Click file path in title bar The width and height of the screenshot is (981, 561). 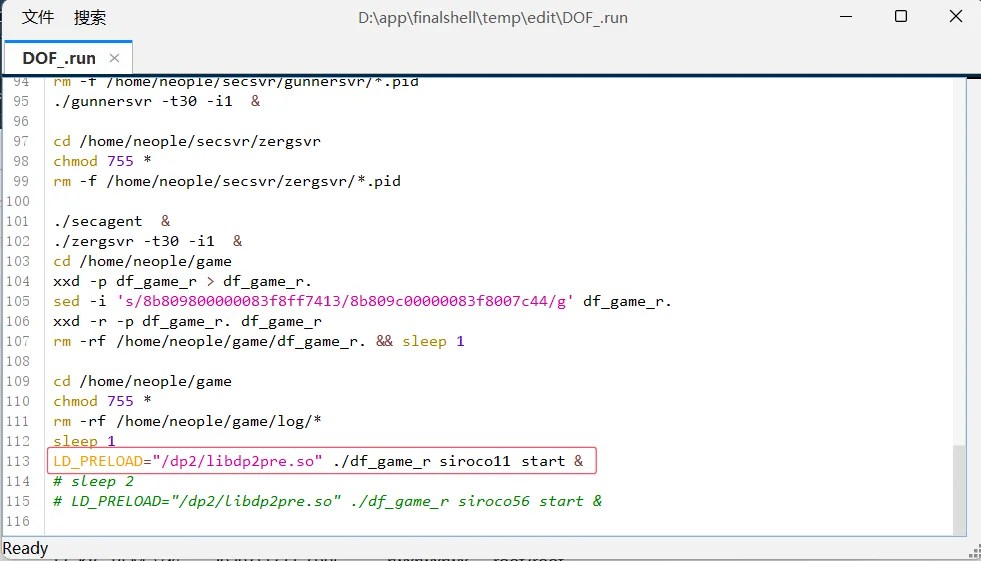[493, 18]
